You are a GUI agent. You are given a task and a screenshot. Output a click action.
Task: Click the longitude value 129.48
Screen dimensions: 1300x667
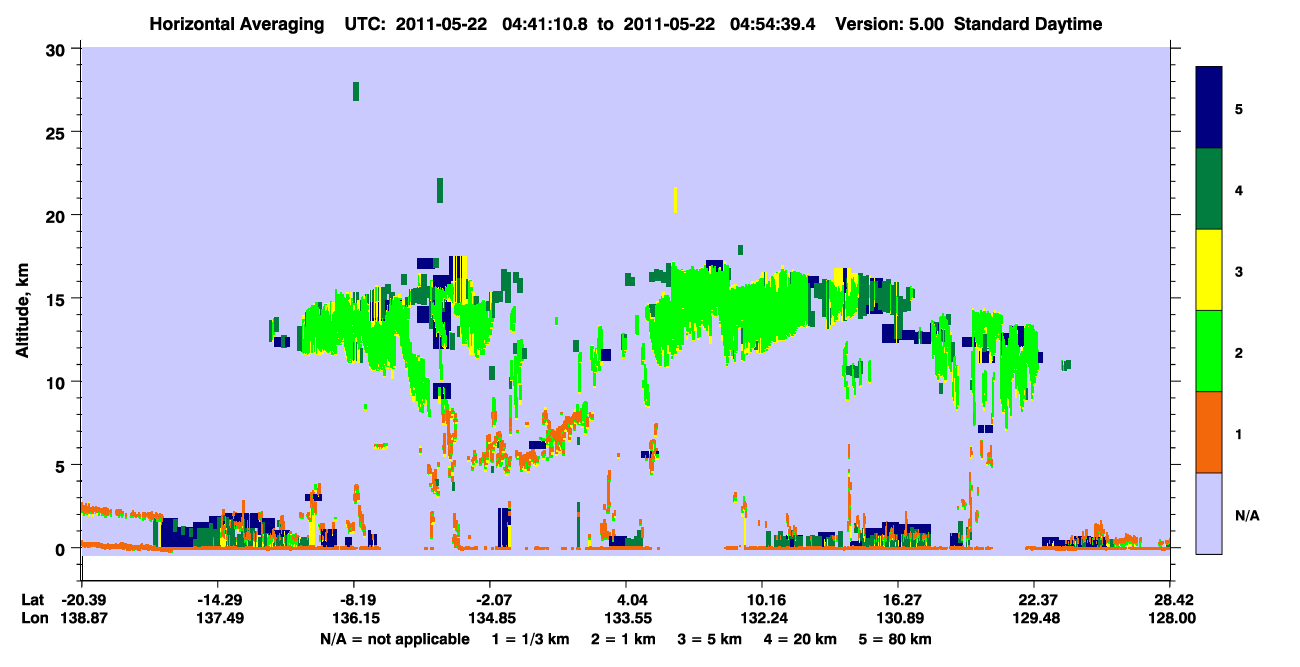coord(1034,618)
